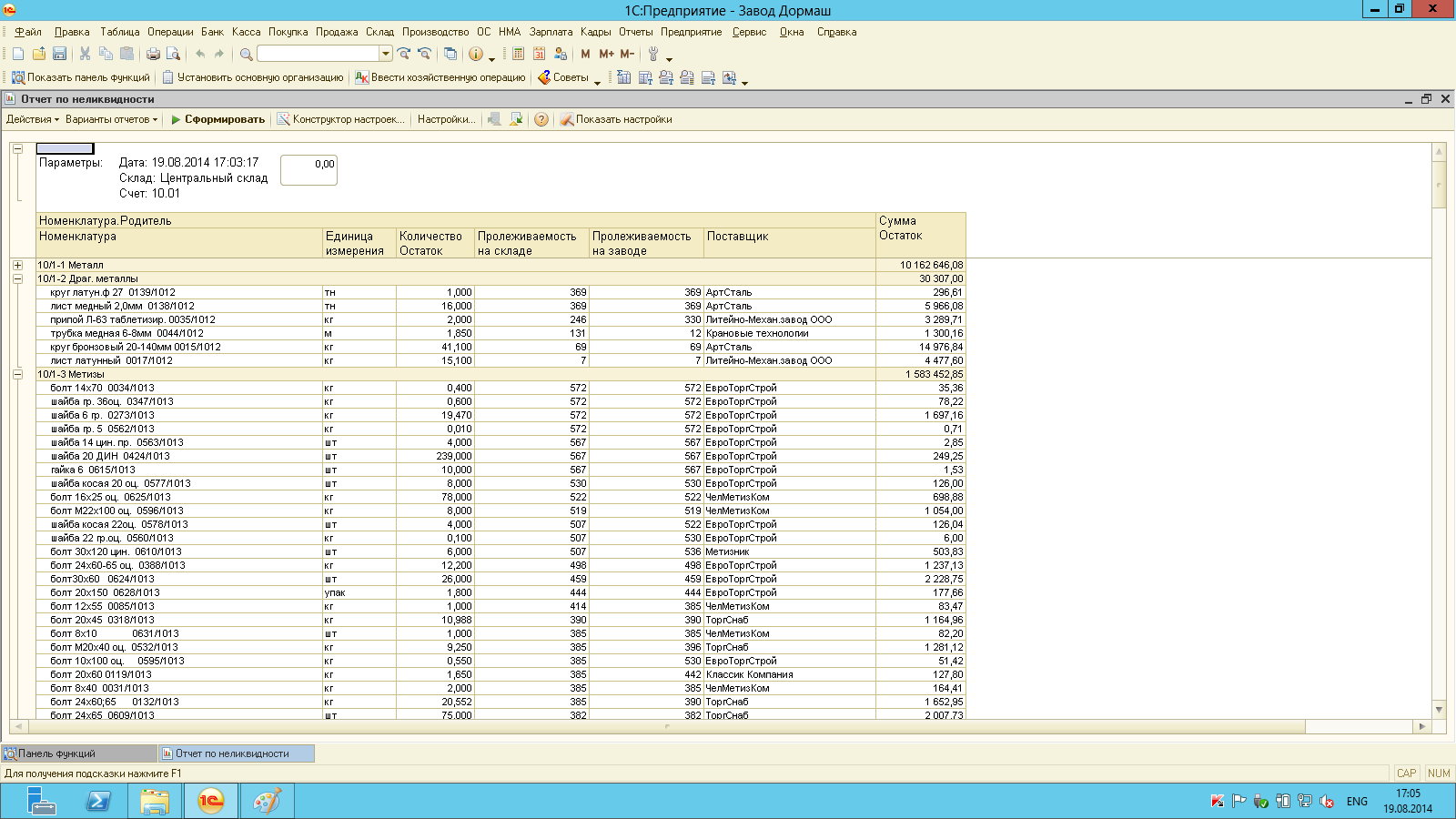The height and width of the screenshot is (819, 1456).
Task: Open the Сервис menu
Action: (750, 32)
